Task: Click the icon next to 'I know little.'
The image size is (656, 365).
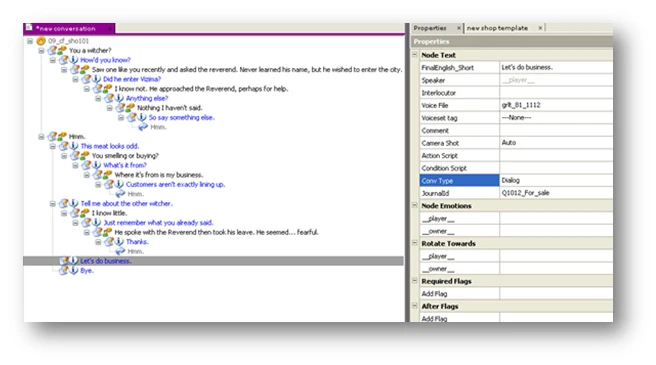Action: pos(79,213)
